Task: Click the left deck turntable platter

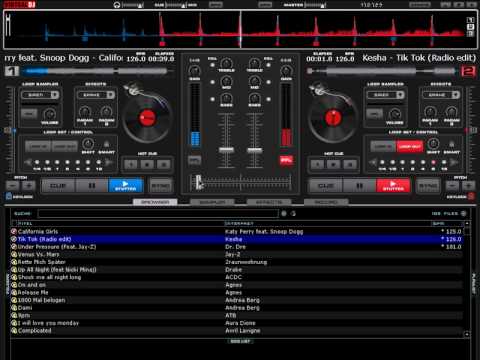Action: (x=147, y=118)
